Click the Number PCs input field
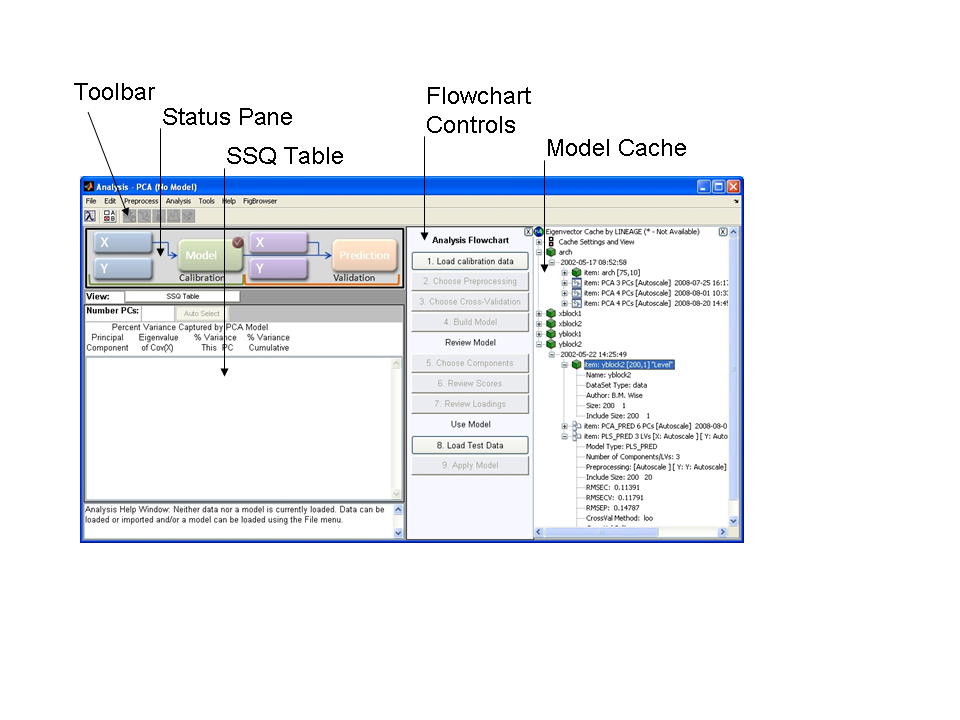960x720 pixels. coord(158,313)
